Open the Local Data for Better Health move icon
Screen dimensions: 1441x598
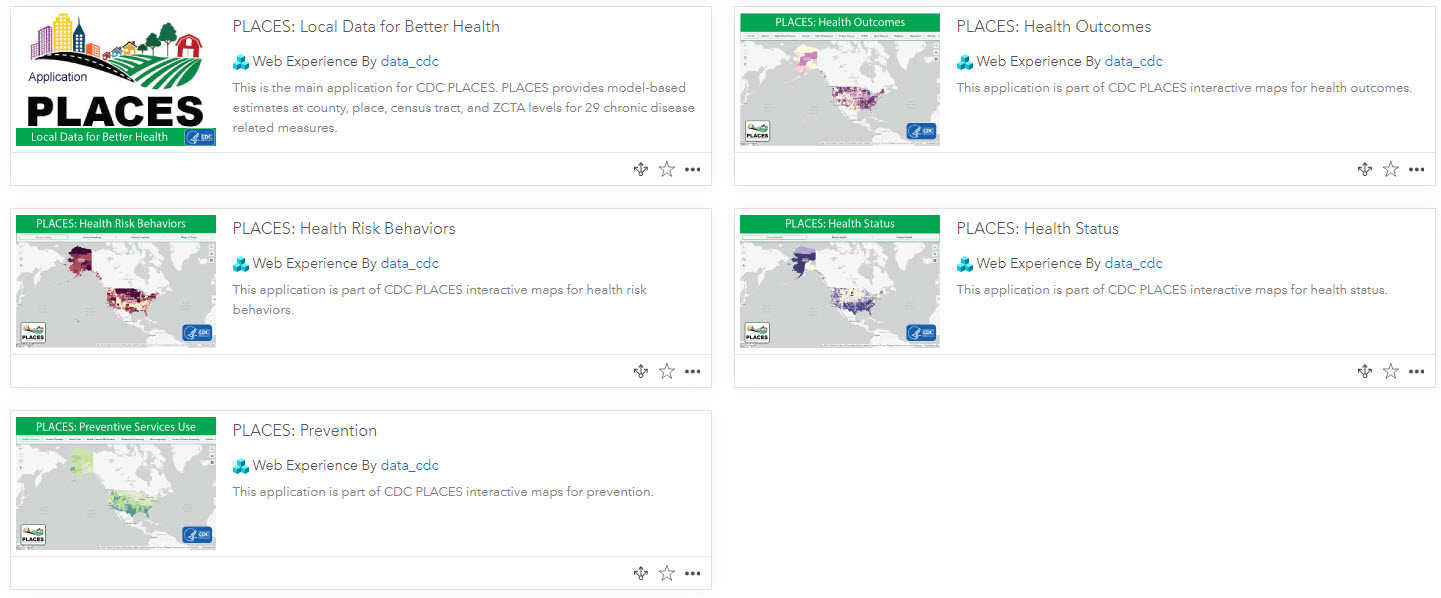[x=641, y=169]
